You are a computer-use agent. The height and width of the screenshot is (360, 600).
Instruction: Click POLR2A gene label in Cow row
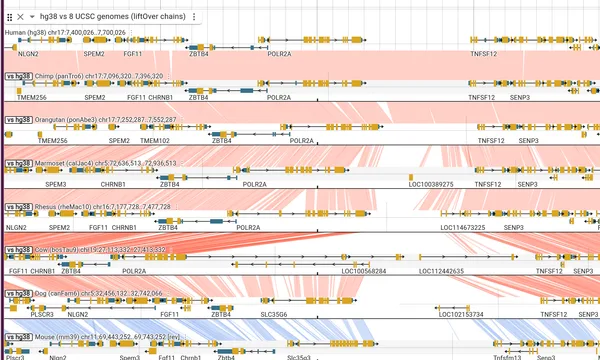coord(134,271)
